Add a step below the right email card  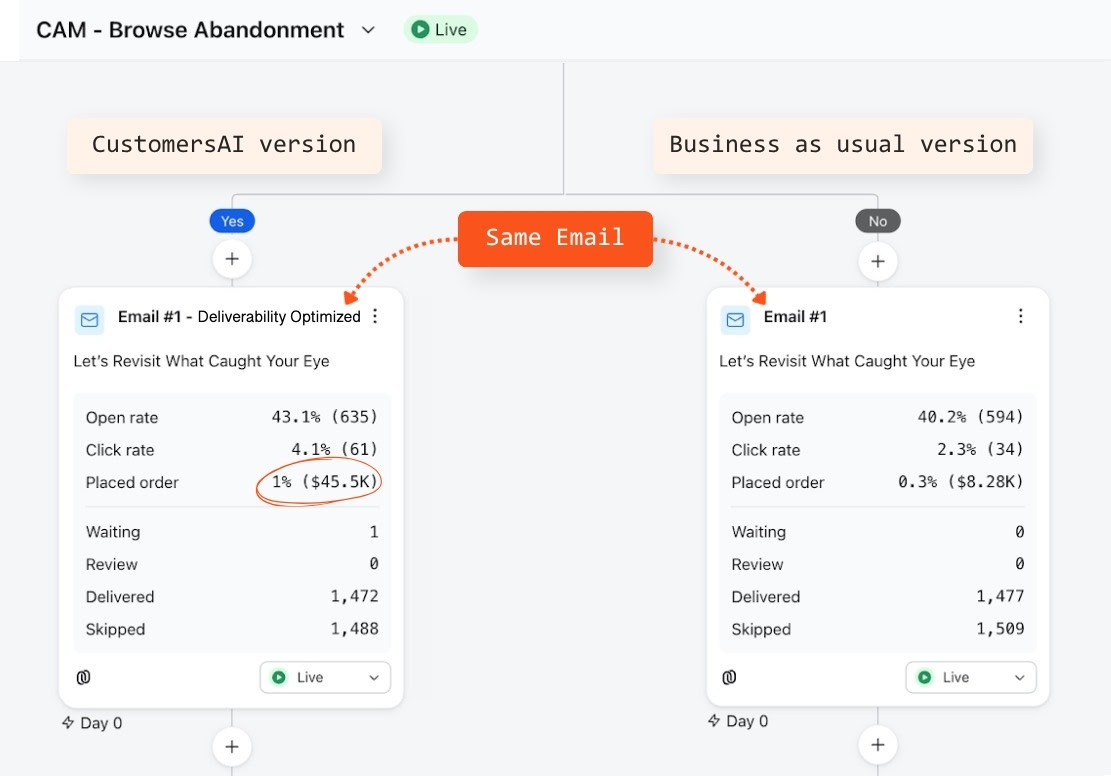tap(877, 745)
